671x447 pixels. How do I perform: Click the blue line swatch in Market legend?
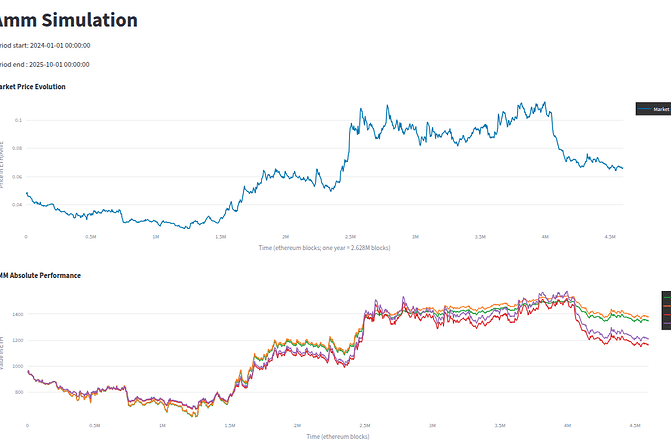(645, 109)
